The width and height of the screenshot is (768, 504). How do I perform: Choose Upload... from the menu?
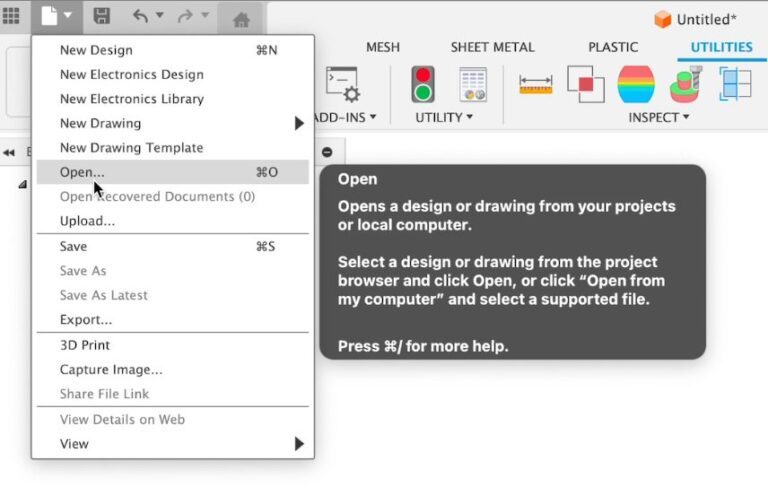[x=172, y=221]
